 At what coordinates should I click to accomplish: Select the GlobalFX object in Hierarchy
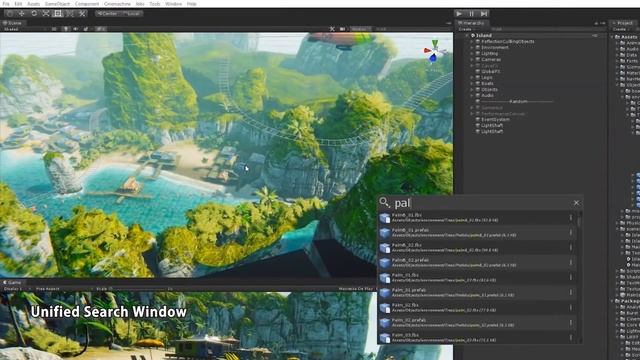[x=491, y=71]
